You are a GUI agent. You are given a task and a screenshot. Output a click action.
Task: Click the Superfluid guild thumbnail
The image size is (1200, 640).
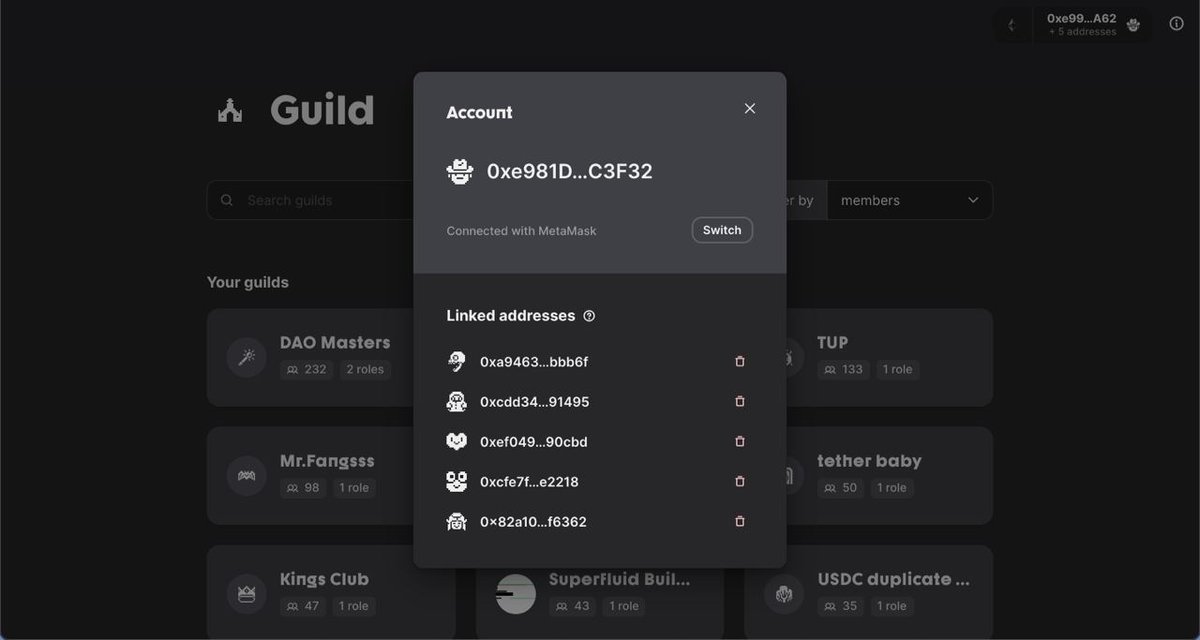[516, 594]
